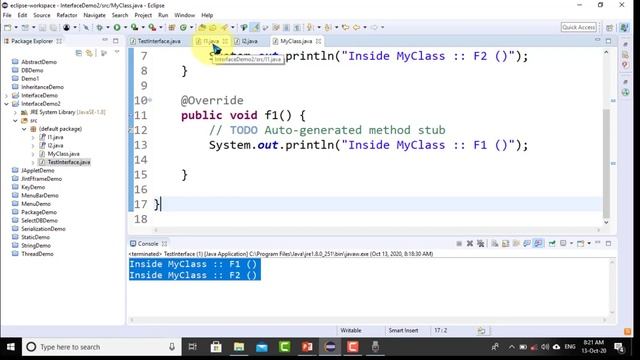
Task: Click the Open Type icon in toolbar
Action: point(202,27)
